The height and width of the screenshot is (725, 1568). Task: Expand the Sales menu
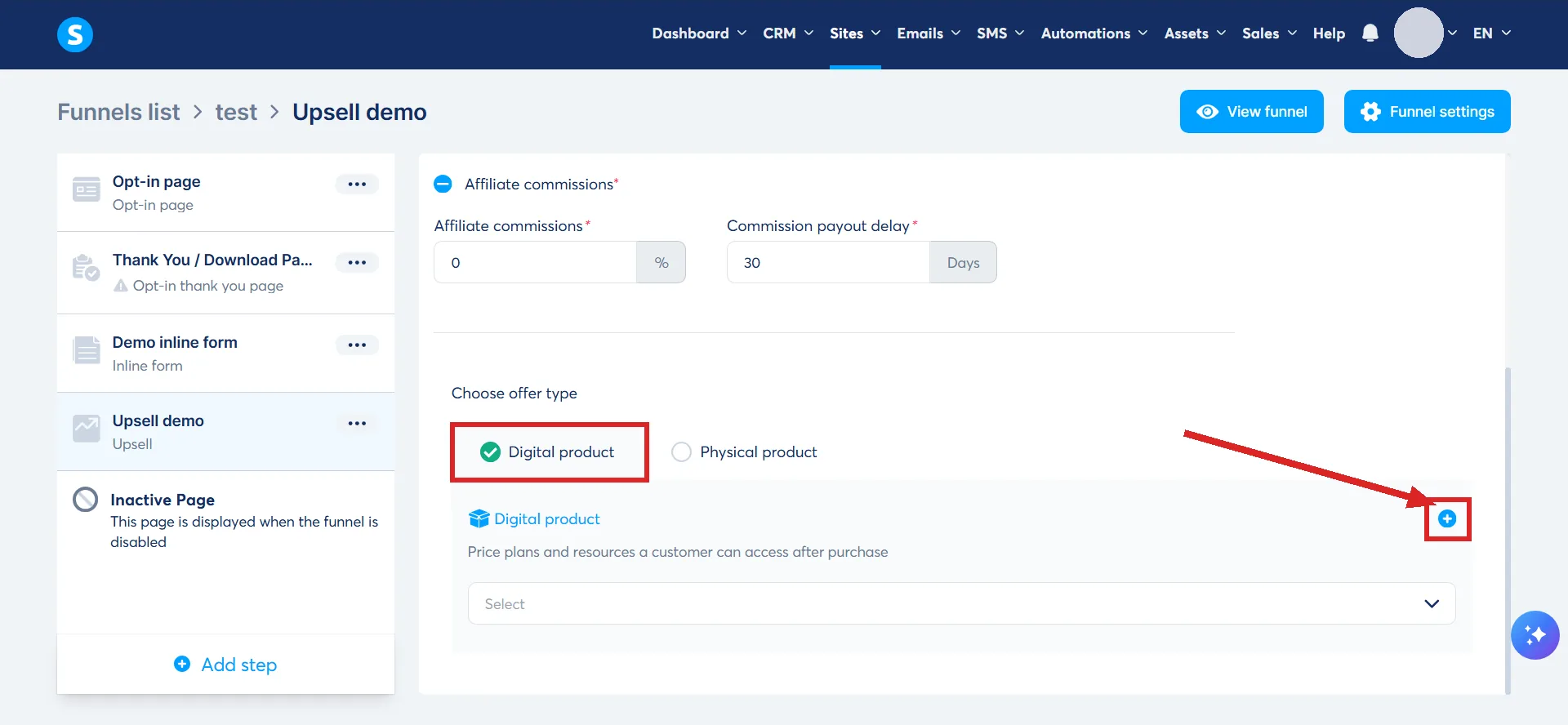[x=1269, y=33]
